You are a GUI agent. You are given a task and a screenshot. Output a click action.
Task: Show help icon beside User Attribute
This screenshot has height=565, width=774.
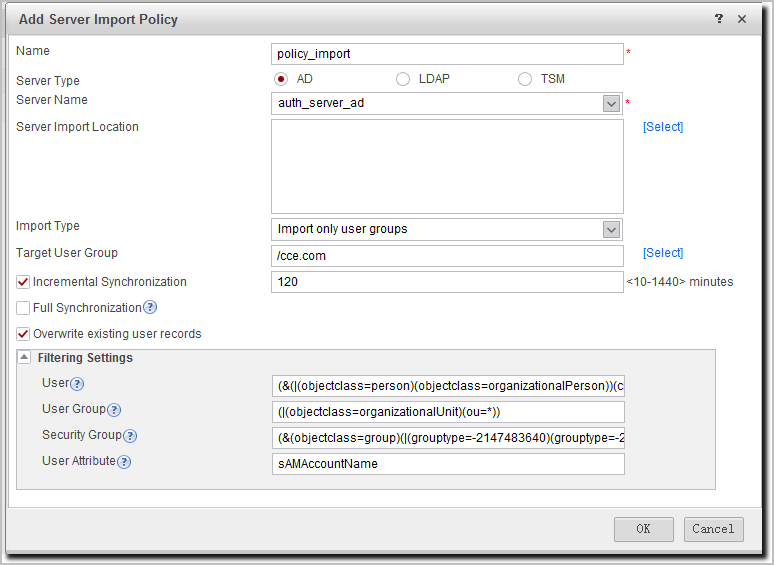[124, 462]
